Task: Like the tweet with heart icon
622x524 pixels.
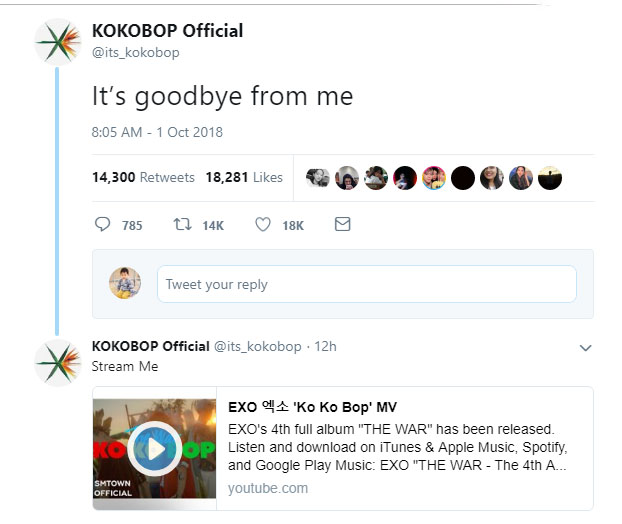Action: [x=263, y=225]
